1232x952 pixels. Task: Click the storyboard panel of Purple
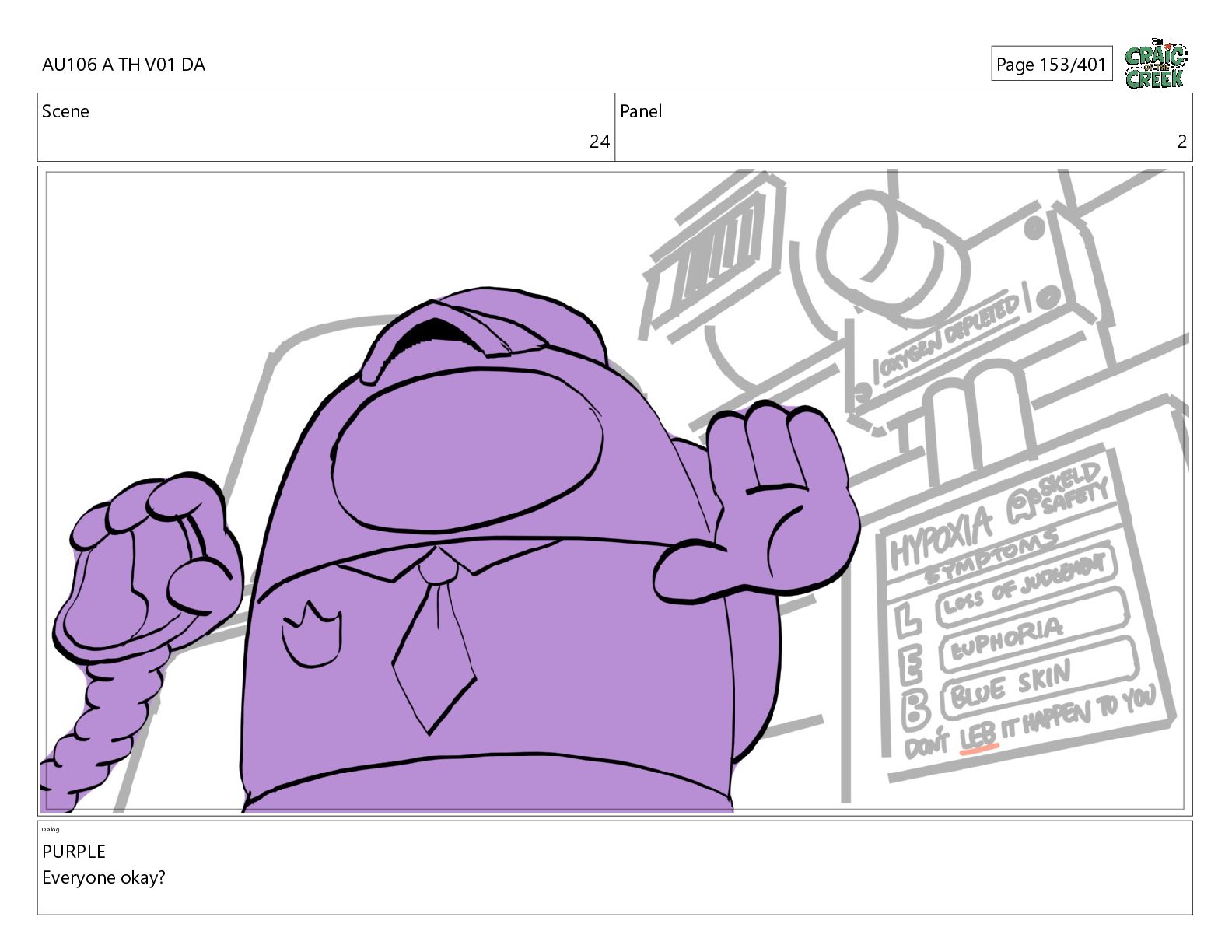(x=614, y=491)
